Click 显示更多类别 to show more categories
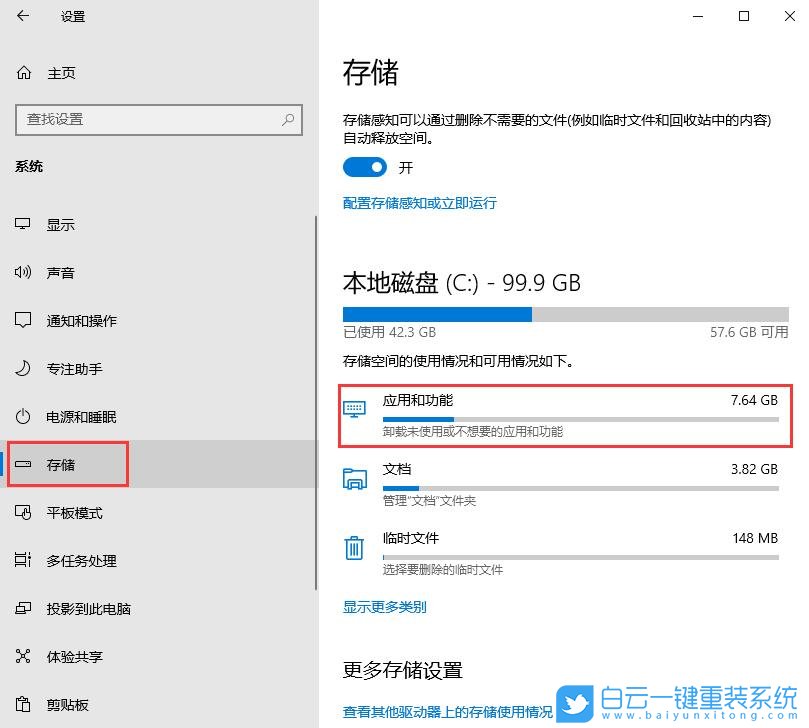Screen dimensions: 809x728 point(384,606)
